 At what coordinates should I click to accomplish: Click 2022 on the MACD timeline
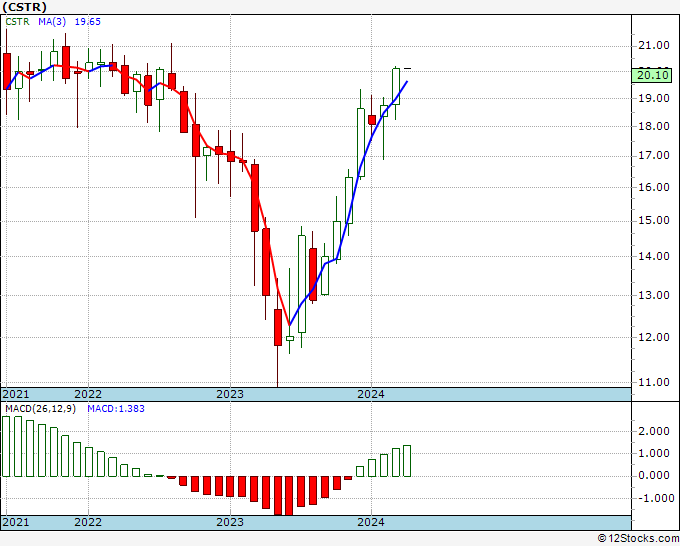point(88,522)
